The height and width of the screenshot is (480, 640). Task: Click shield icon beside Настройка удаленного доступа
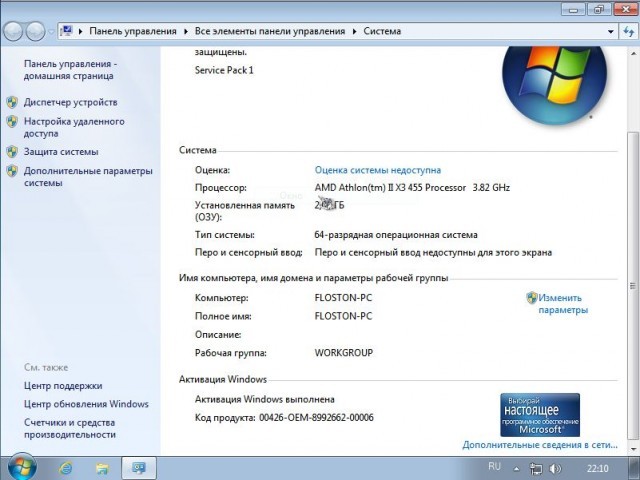click(12, 121)
